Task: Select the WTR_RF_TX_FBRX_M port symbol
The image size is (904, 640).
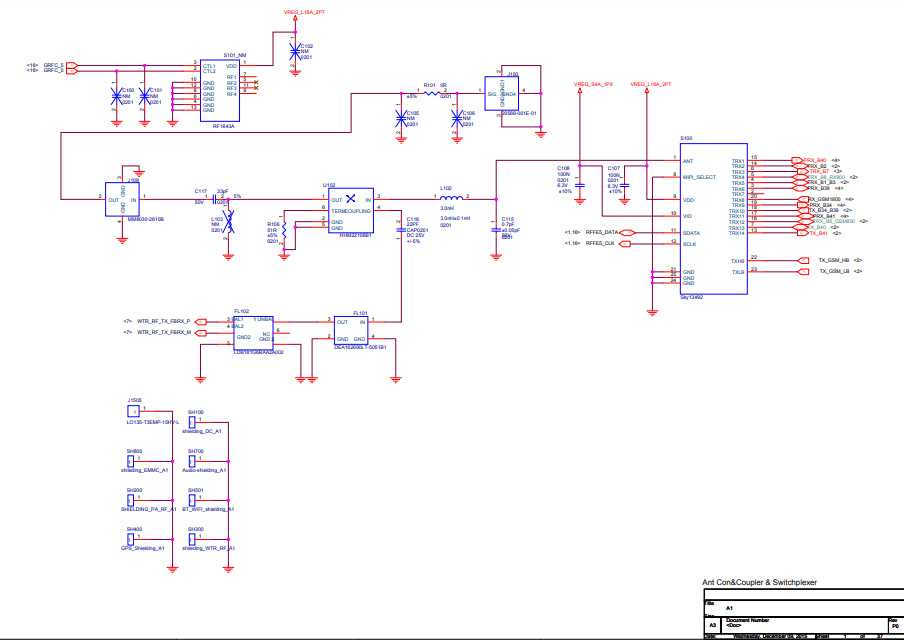Action: (201, 333)
